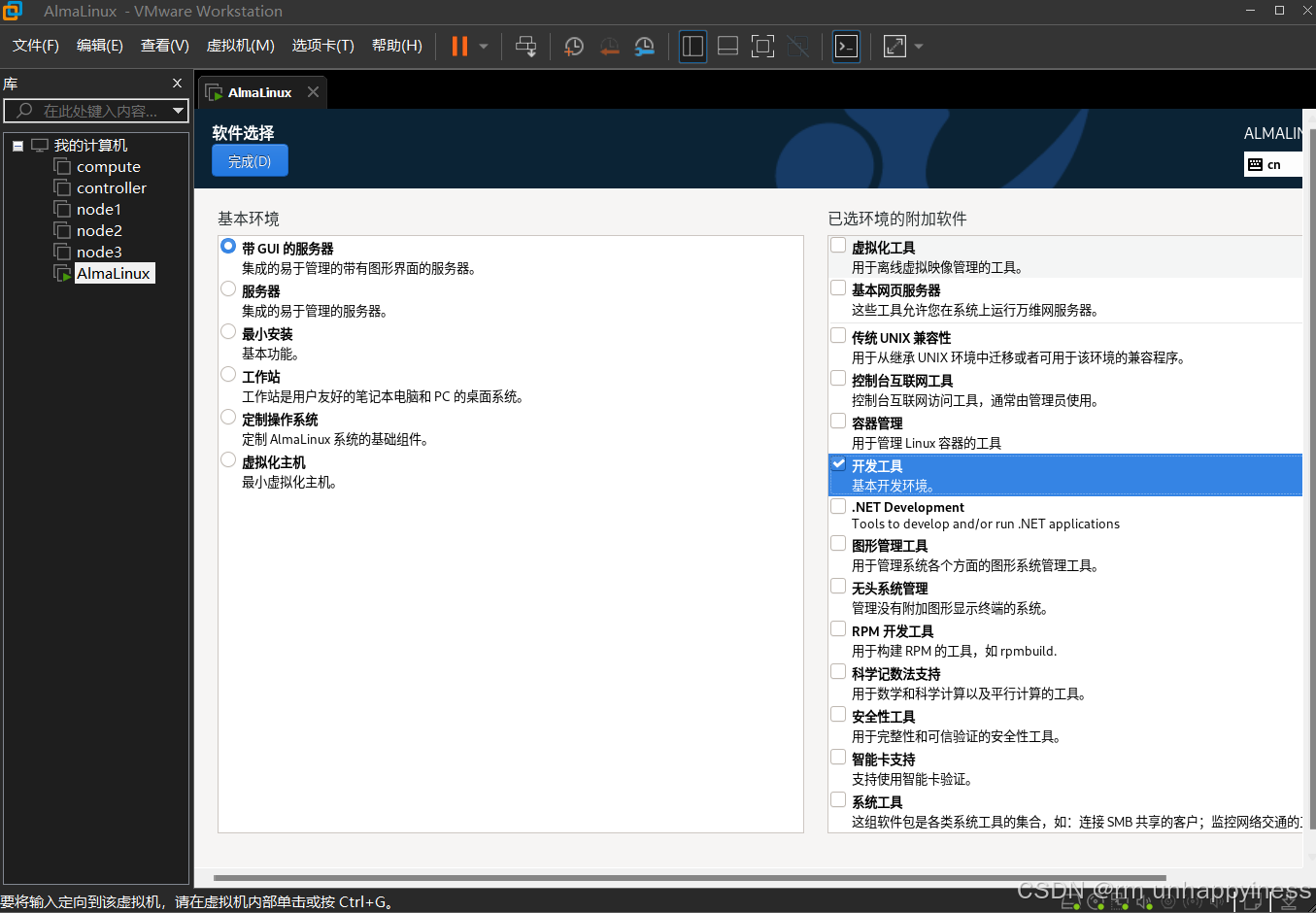Send Ctrl+Alt+Del to the virtual machine
The width and height of the screenshot is (1316, 913).
pos(525,46)
